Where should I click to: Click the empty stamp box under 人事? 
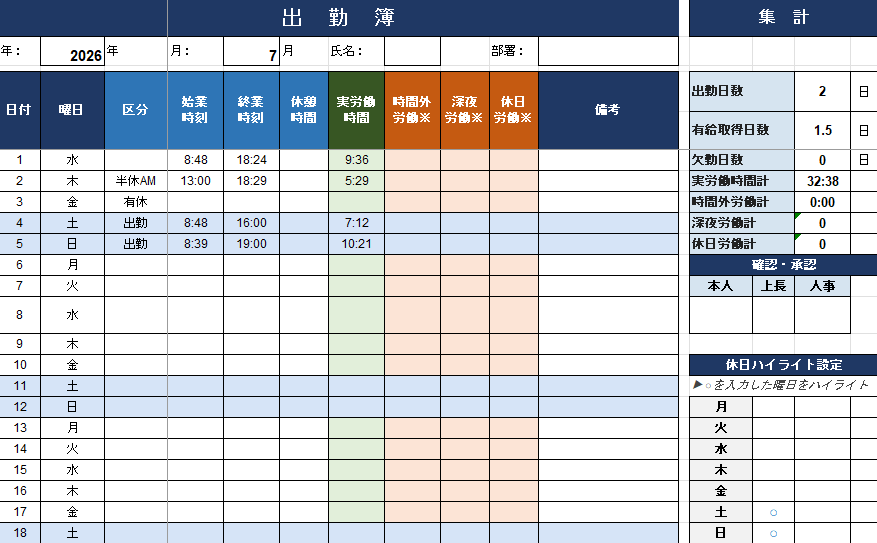click(x=822, y=315)
